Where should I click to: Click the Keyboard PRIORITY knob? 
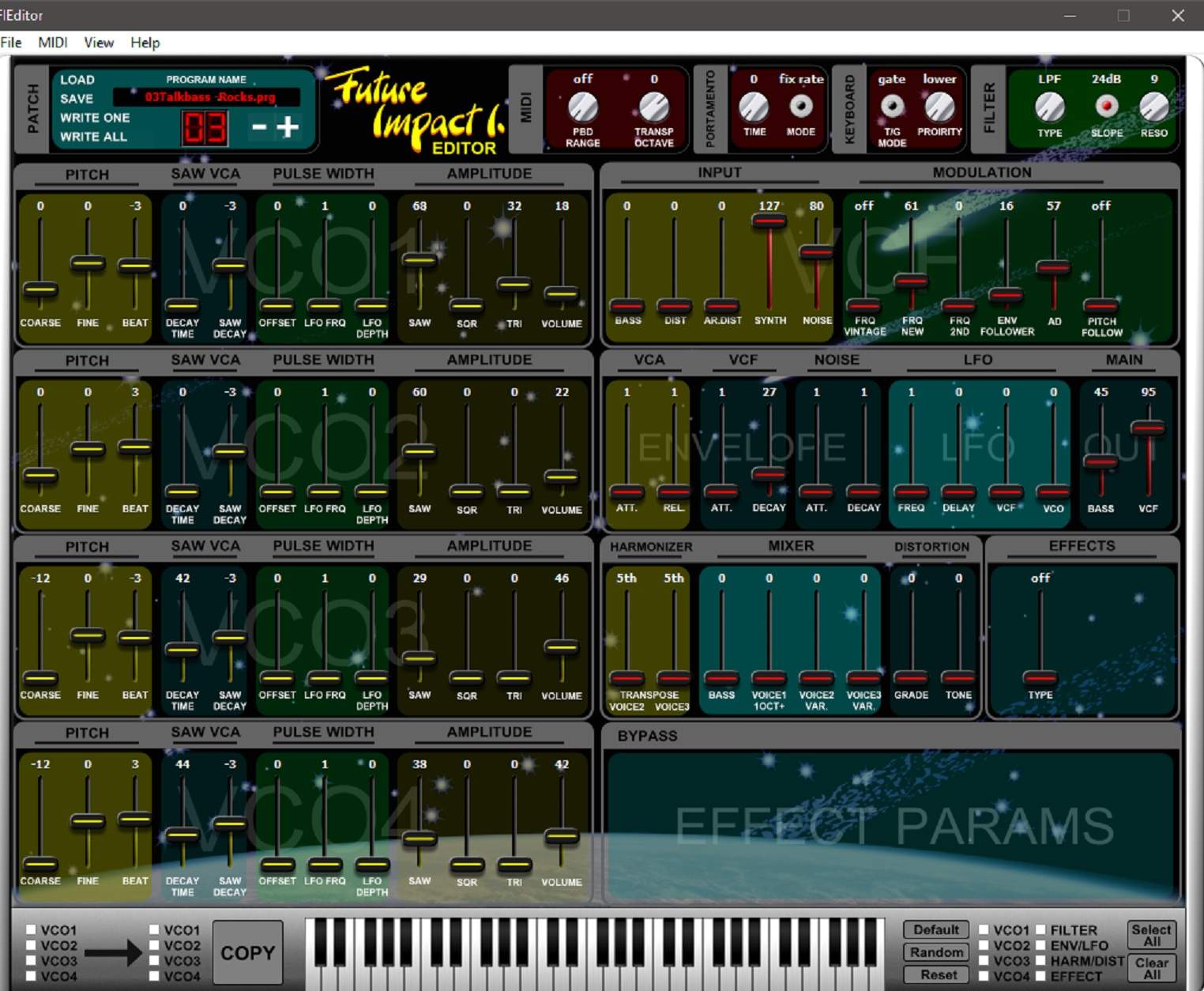[939, 107]
